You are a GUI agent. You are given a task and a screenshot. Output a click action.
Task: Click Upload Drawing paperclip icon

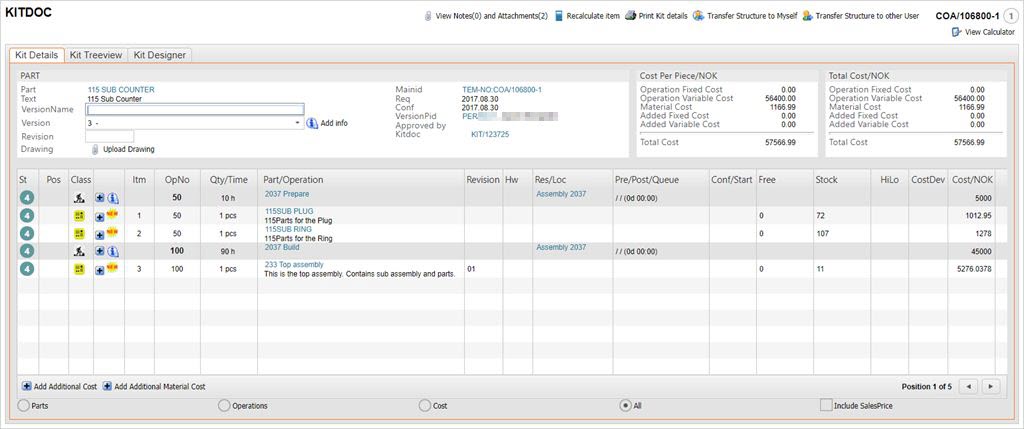pyautogui.click(x=95, y=149)
